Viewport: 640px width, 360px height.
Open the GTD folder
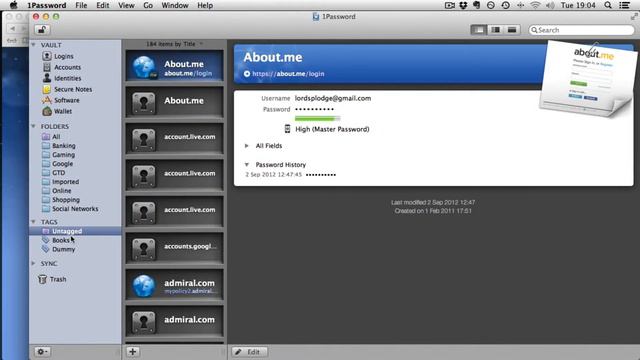(x=58, y=172)
